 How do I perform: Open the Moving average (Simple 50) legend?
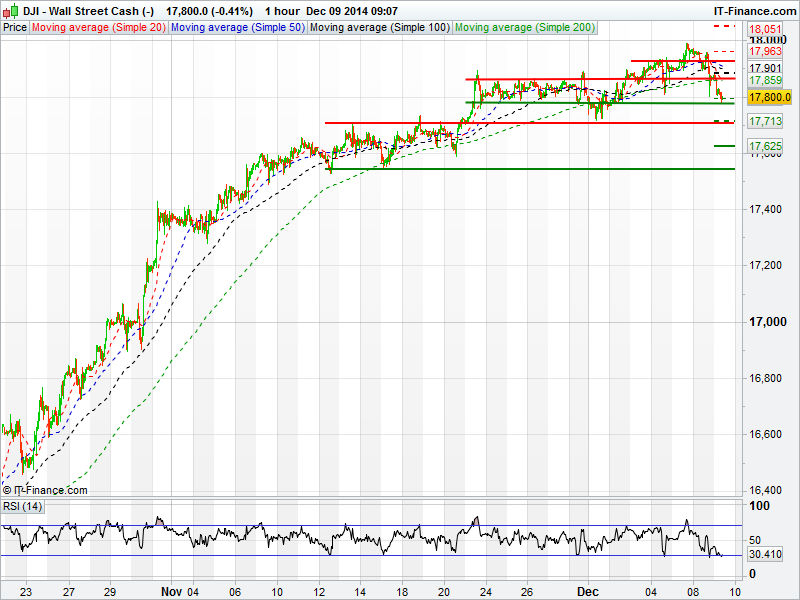click(x=238, y=28)
